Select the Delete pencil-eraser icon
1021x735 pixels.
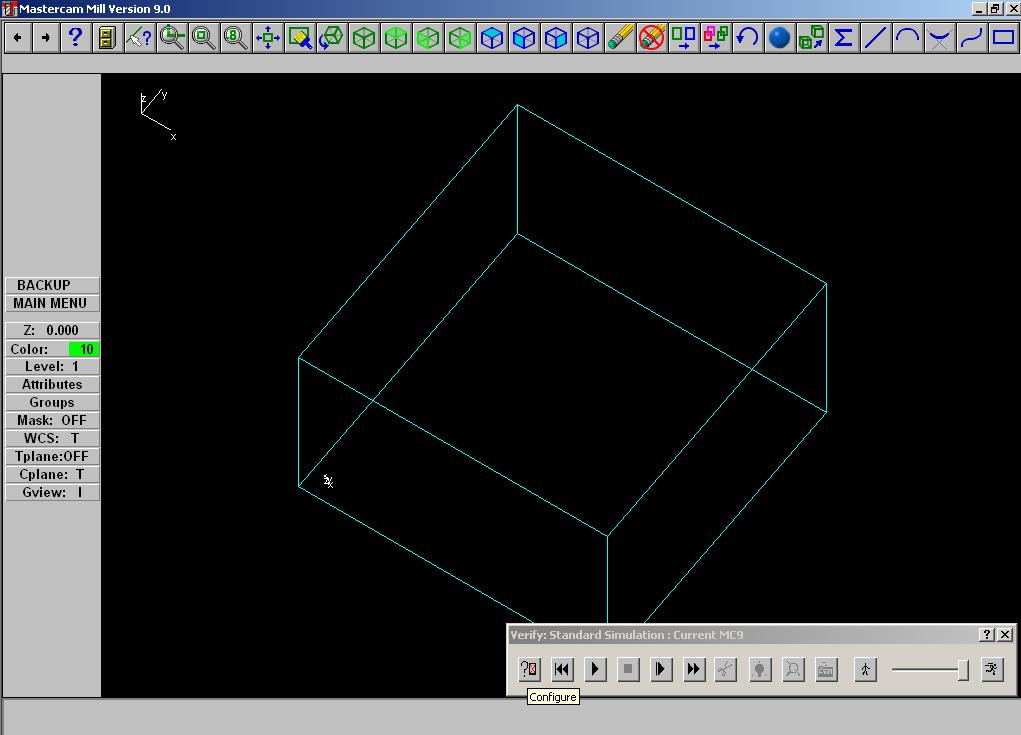click(x=620, y=38)
